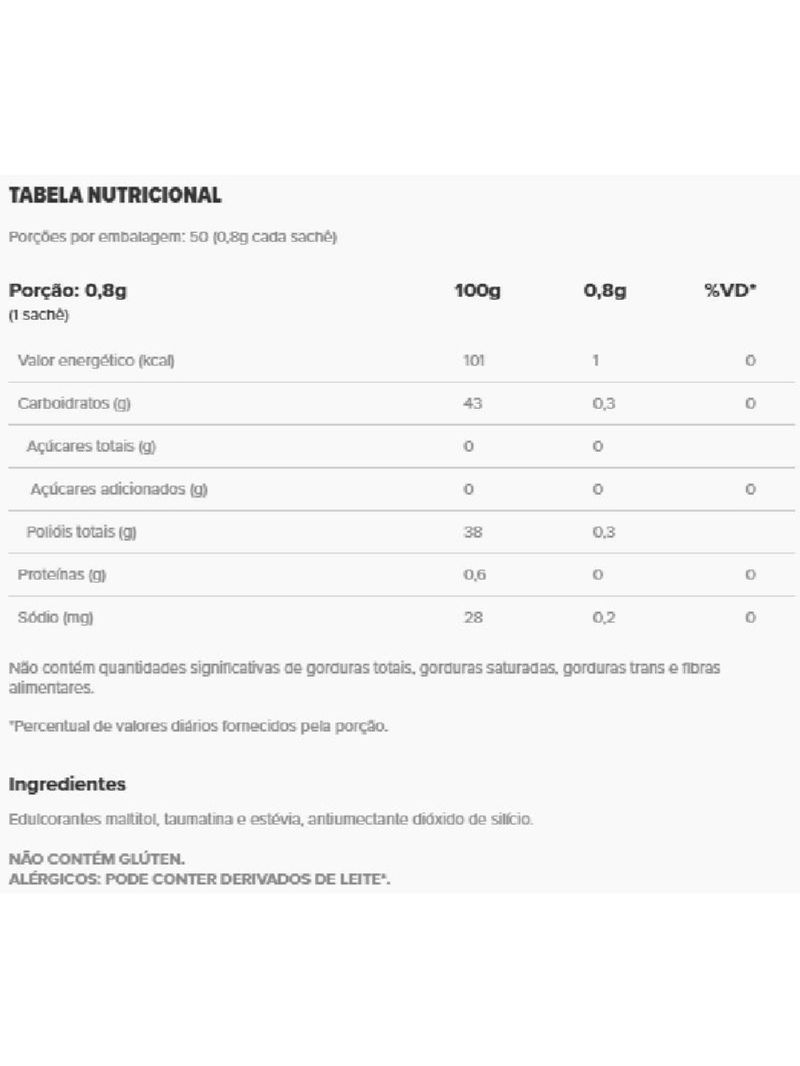The width and height of the screenshot is (800, 1066).
Task: Select the Porção: 0,8g label
Action: [x=70, y=291]
